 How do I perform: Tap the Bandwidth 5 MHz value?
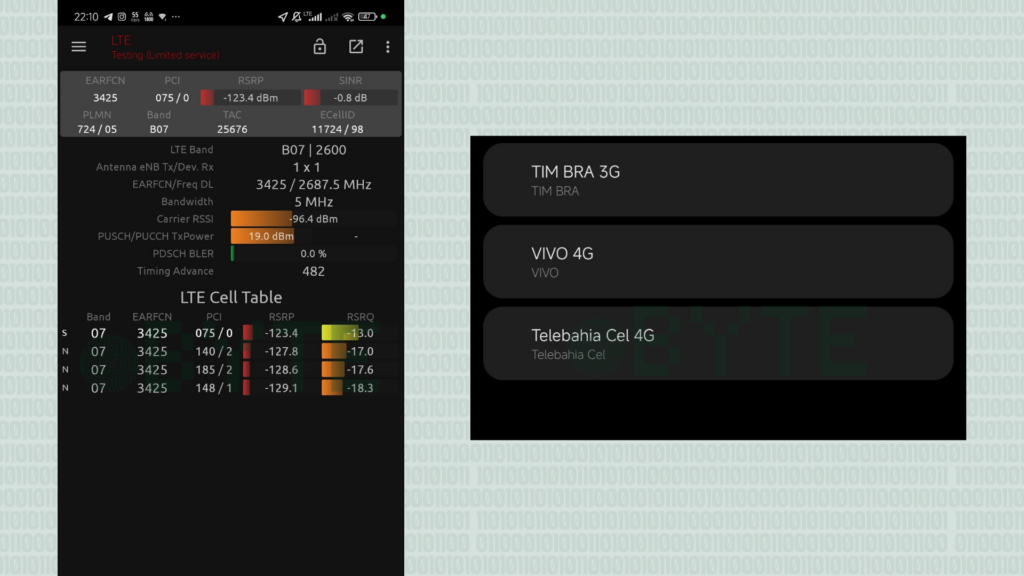coord(313,202)
